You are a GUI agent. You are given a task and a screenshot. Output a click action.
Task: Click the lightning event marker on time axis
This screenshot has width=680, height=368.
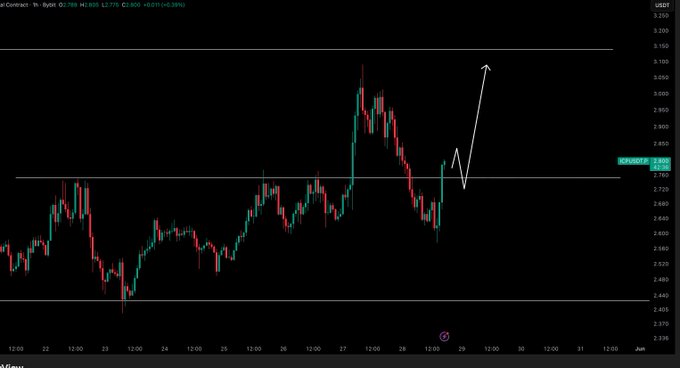(x=444, y=336)
